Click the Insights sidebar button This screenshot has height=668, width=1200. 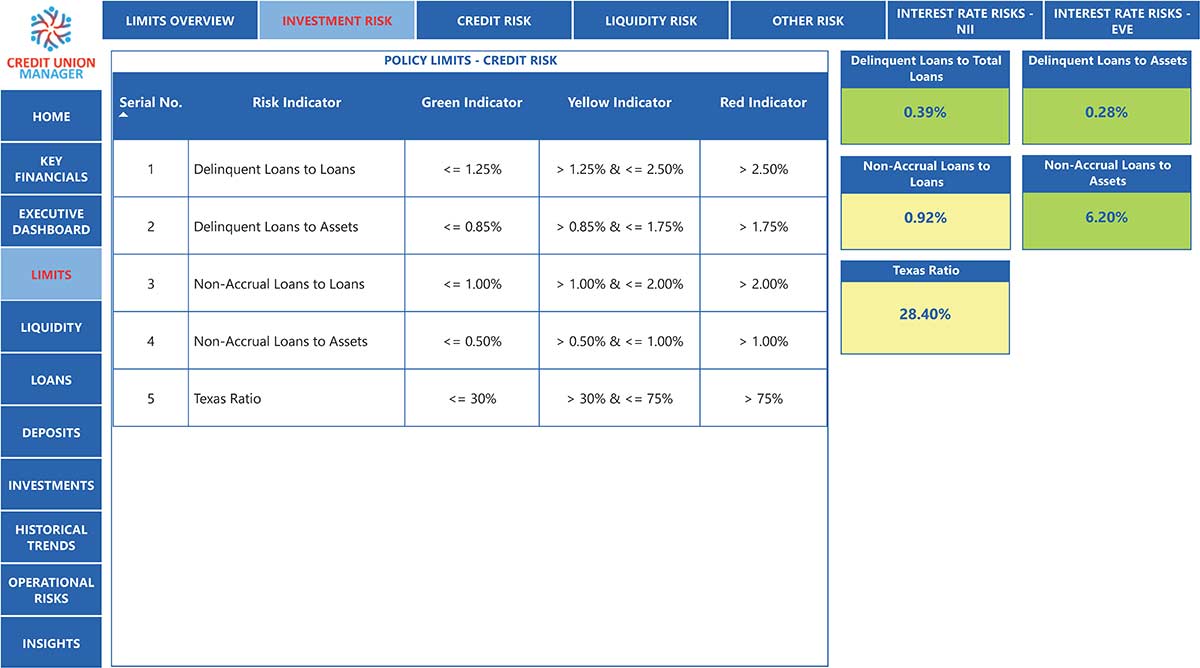click(x=51, y=643)
